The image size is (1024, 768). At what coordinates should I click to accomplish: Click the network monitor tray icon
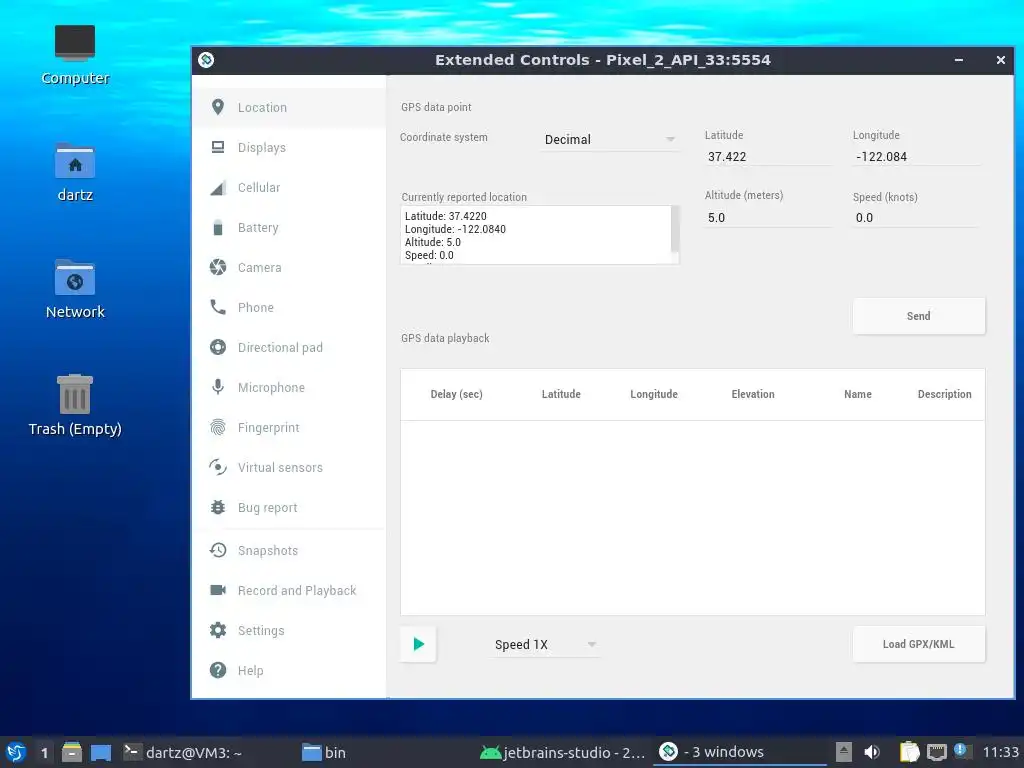(x=936, y=752)
